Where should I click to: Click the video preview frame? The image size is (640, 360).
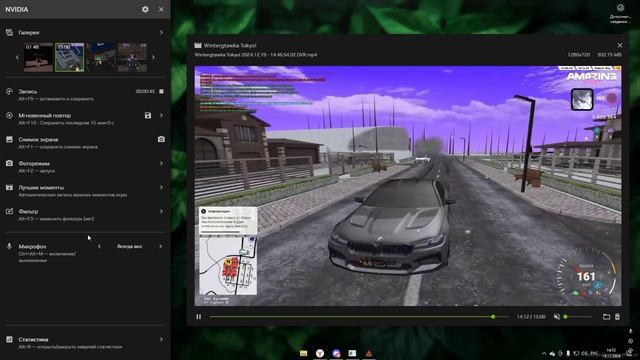point(408,186)
